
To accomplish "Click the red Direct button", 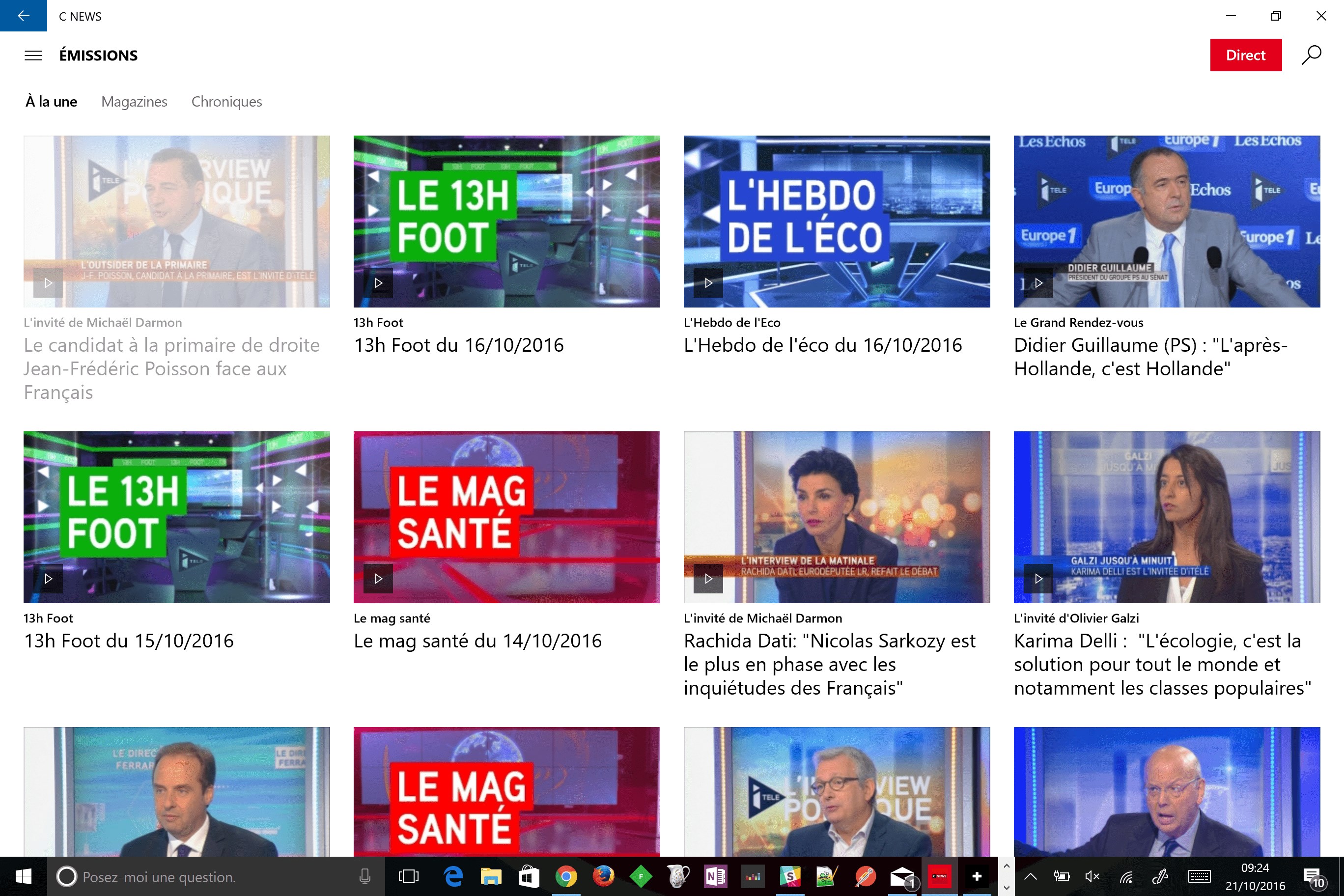I will click(1245, 56).
